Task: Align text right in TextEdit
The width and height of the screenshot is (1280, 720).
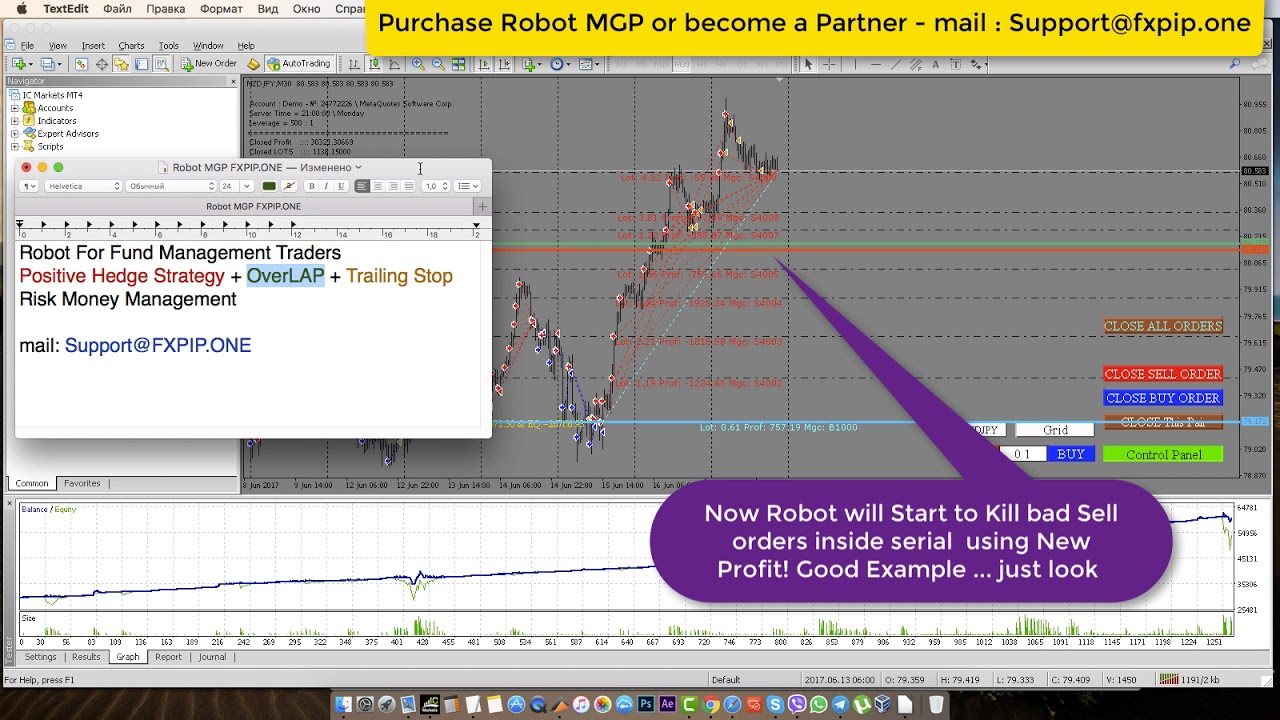Action: pyautogui.click(x=393, y=186)
